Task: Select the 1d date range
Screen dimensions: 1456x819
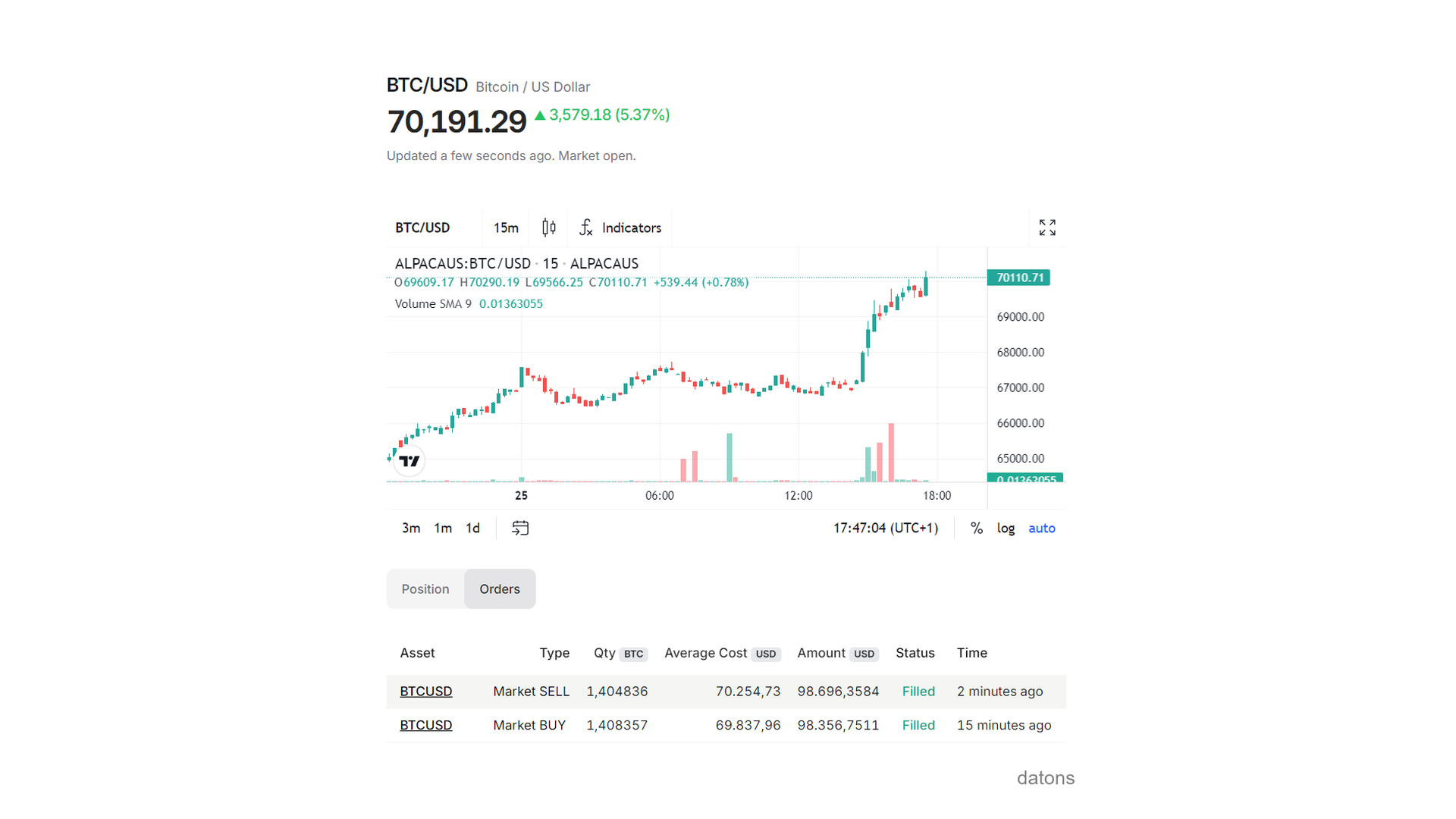Action: click(472, 528)
